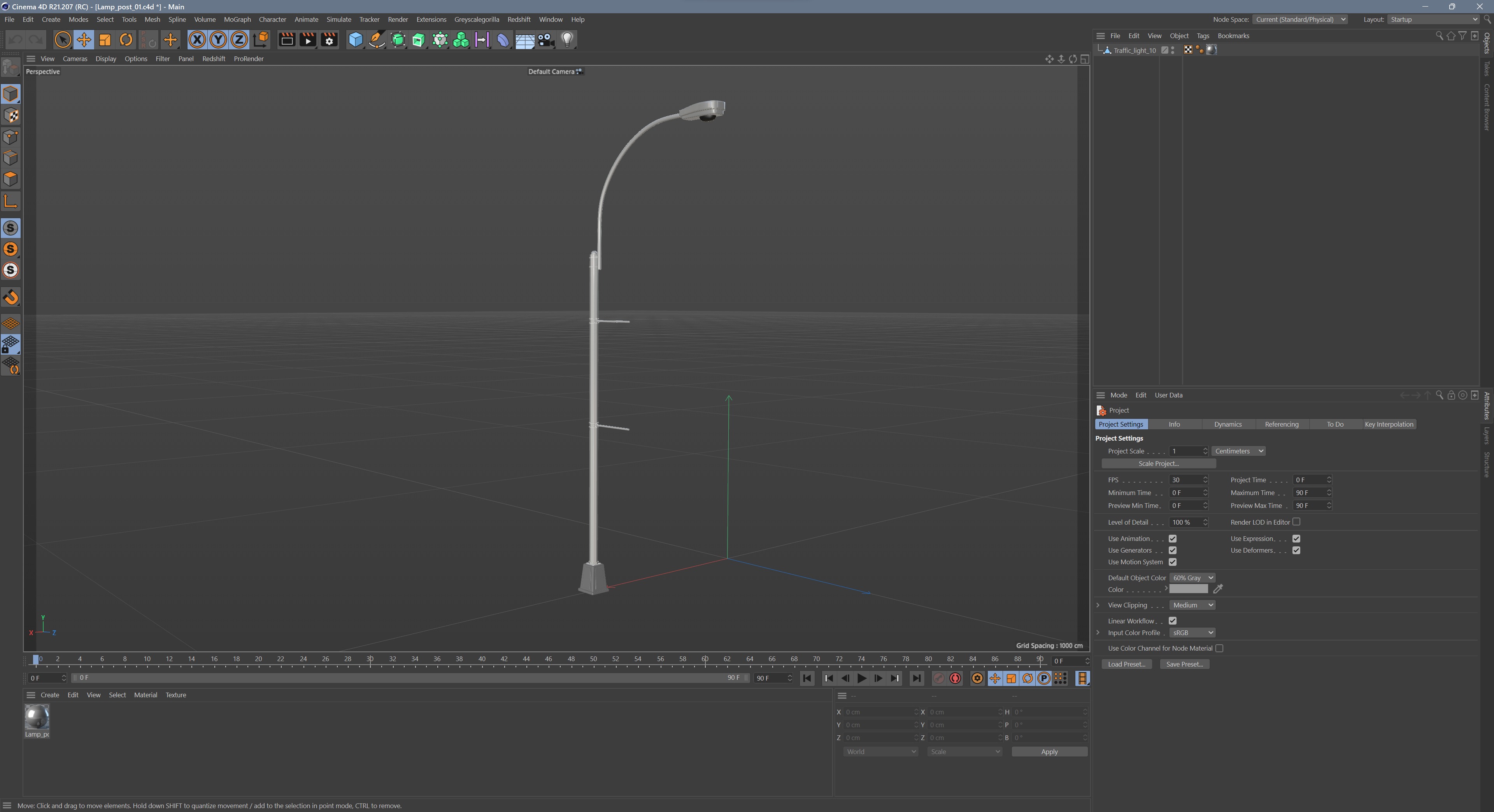Screen dimensions: 1494x812
Task: Toggle the Use Motion System checkbox
Action: (1172, 562)
